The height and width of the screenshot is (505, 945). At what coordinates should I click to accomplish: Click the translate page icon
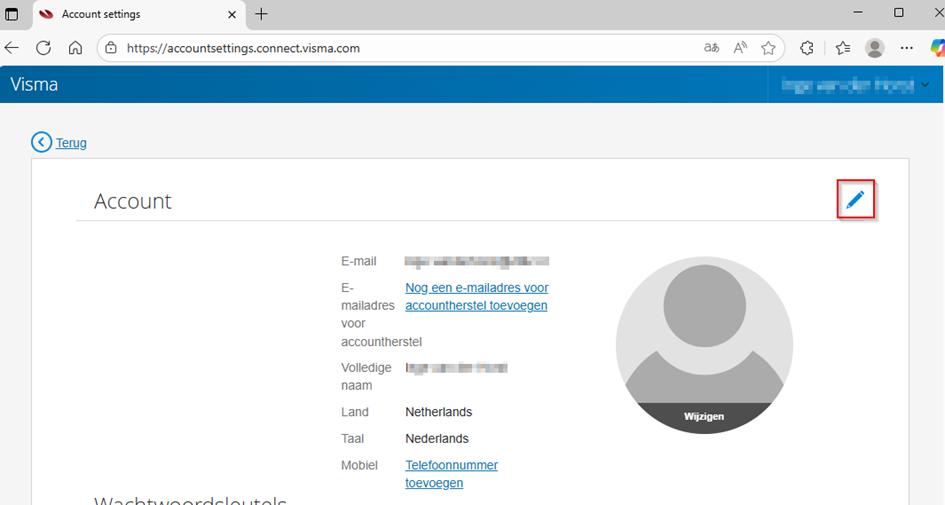coord(711,48)
